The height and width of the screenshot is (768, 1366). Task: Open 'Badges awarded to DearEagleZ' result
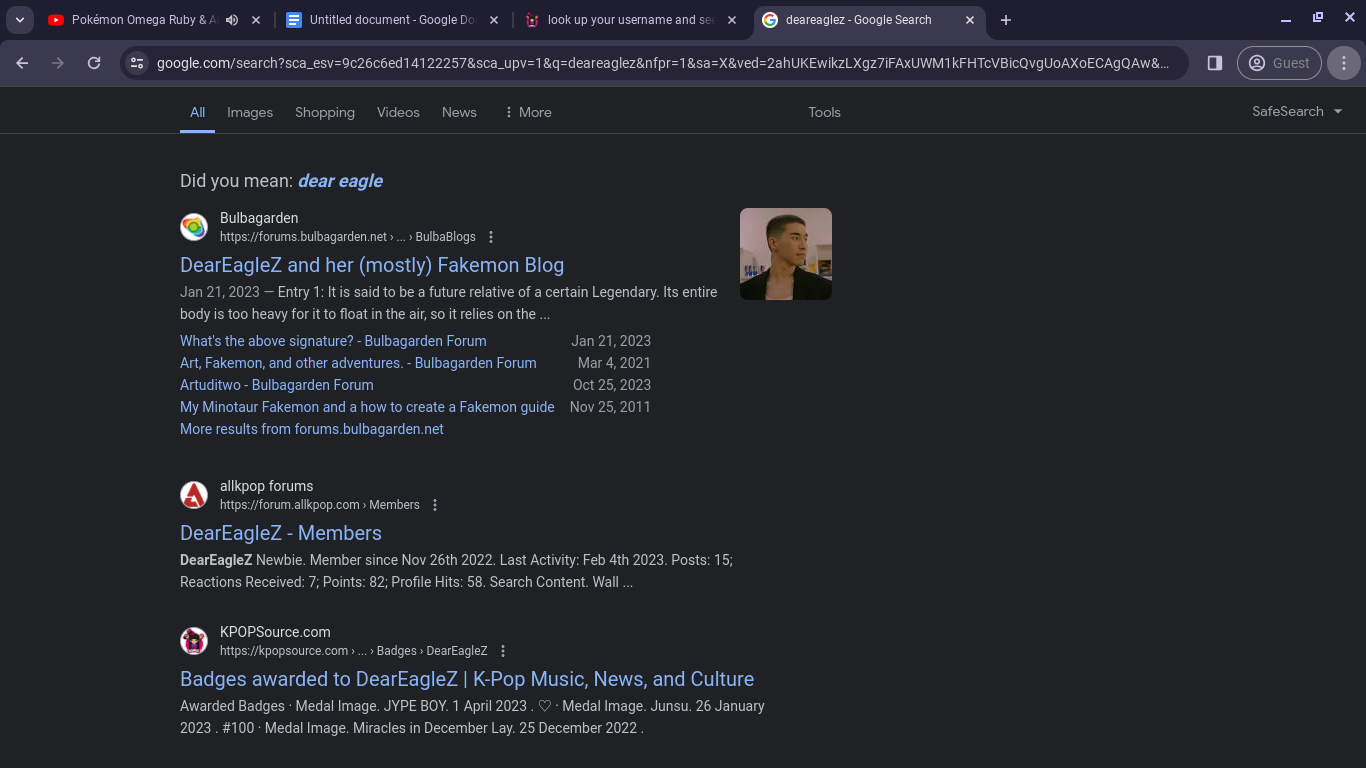click(x=467, y=679)
